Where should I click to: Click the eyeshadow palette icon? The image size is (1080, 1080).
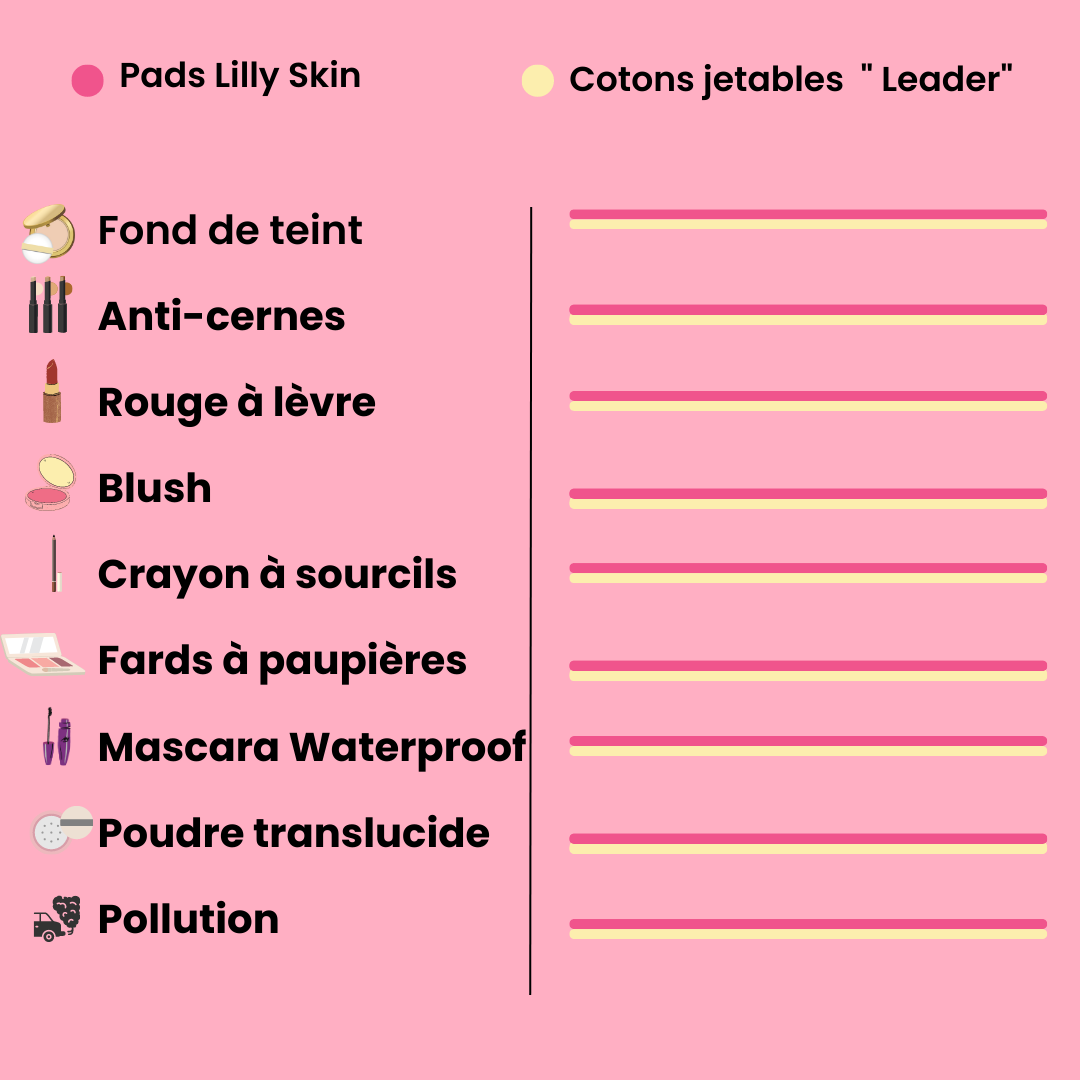[x=43, y=654]
